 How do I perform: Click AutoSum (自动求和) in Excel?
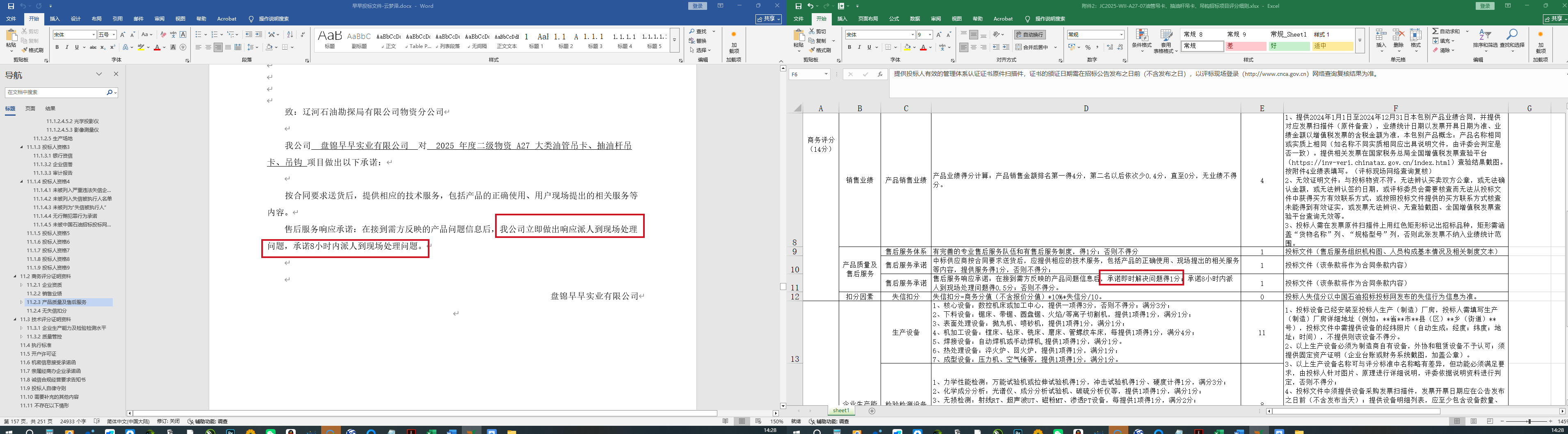click(1446, 32)
